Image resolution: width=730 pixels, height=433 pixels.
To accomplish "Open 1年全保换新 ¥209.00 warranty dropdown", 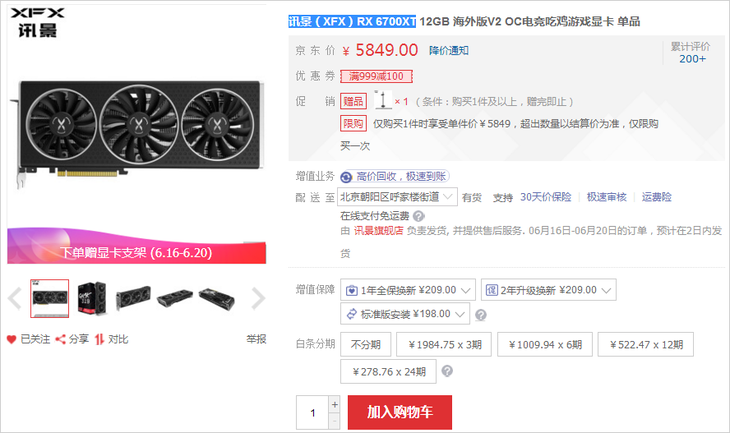I will click(x=409, y=290).
